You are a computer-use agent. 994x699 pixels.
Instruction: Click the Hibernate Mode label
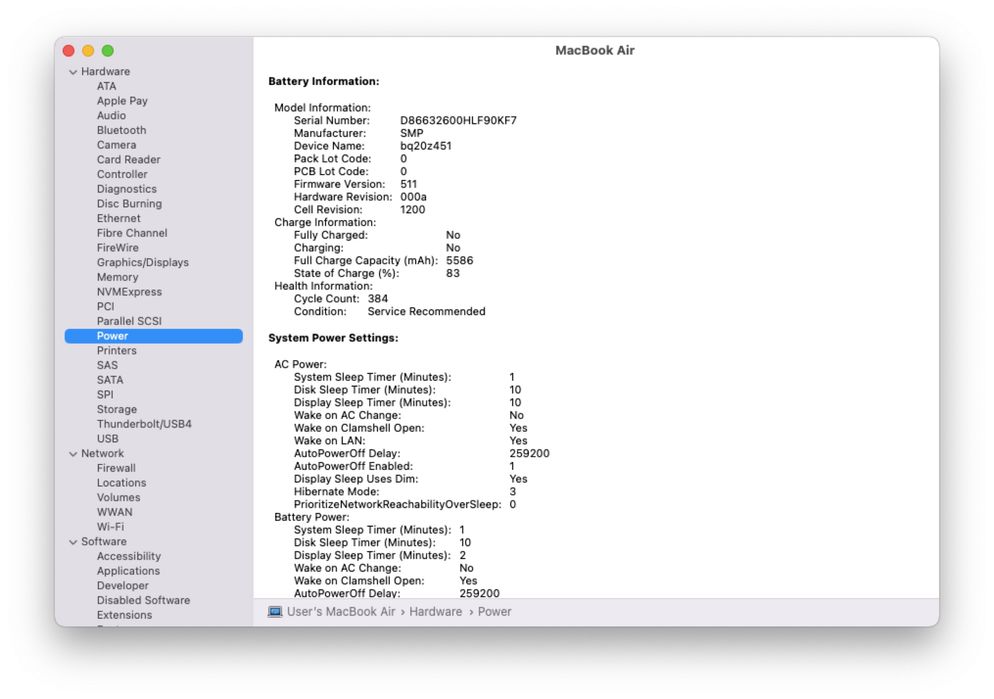337,492
